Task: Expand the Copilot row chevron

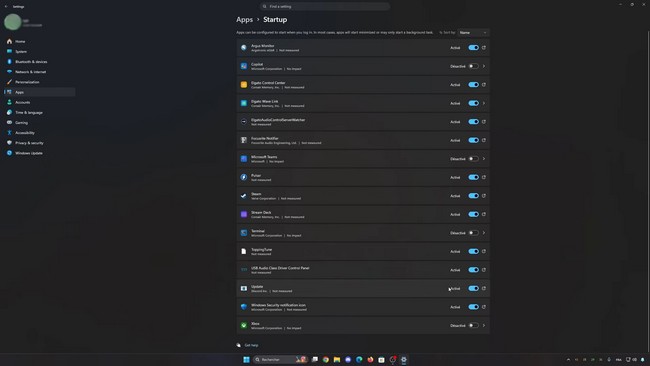Action: 484,66
